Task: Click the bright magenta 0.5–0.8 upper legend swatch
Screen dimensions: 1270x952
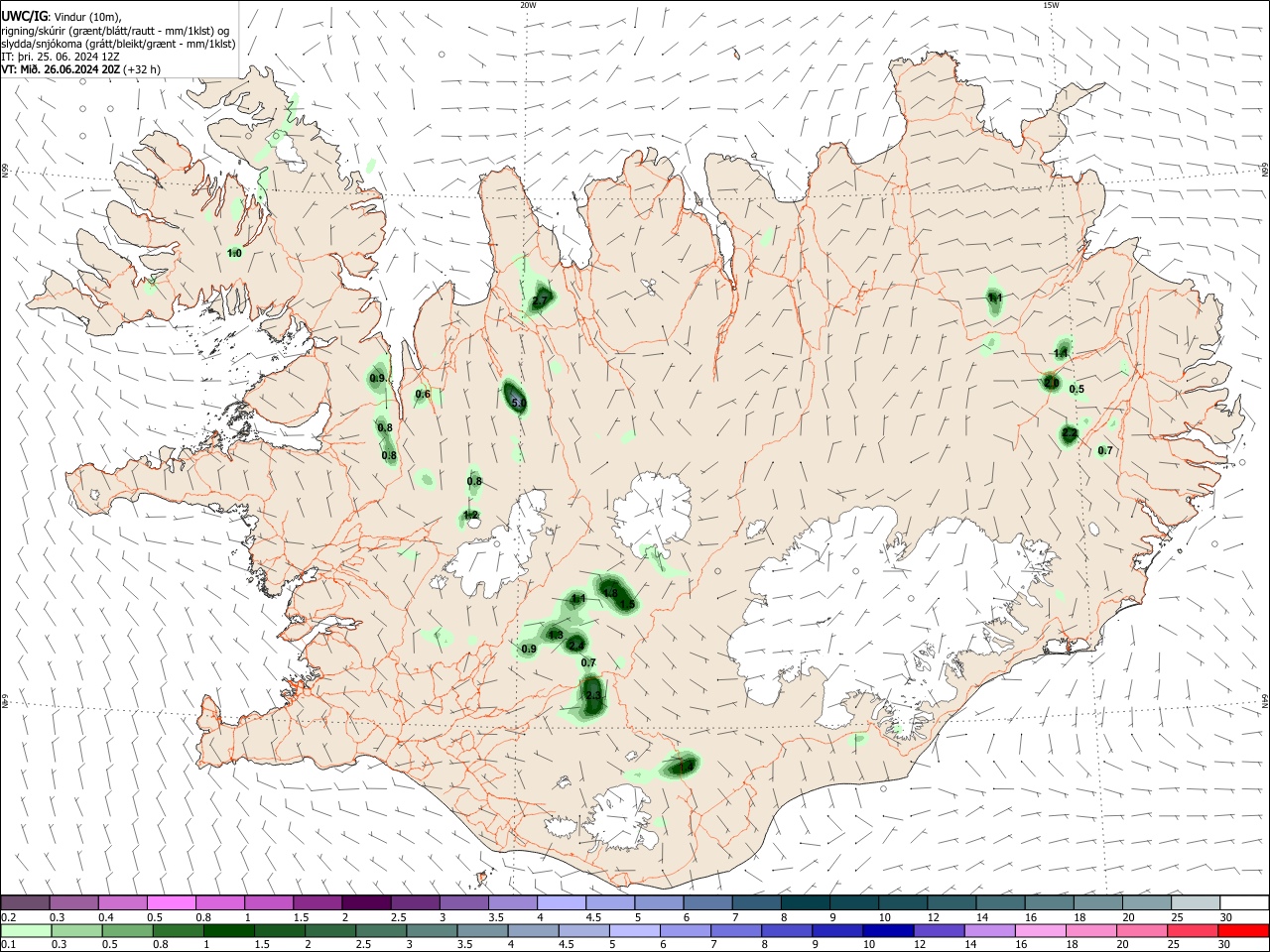Action: (x=171, y=903)
